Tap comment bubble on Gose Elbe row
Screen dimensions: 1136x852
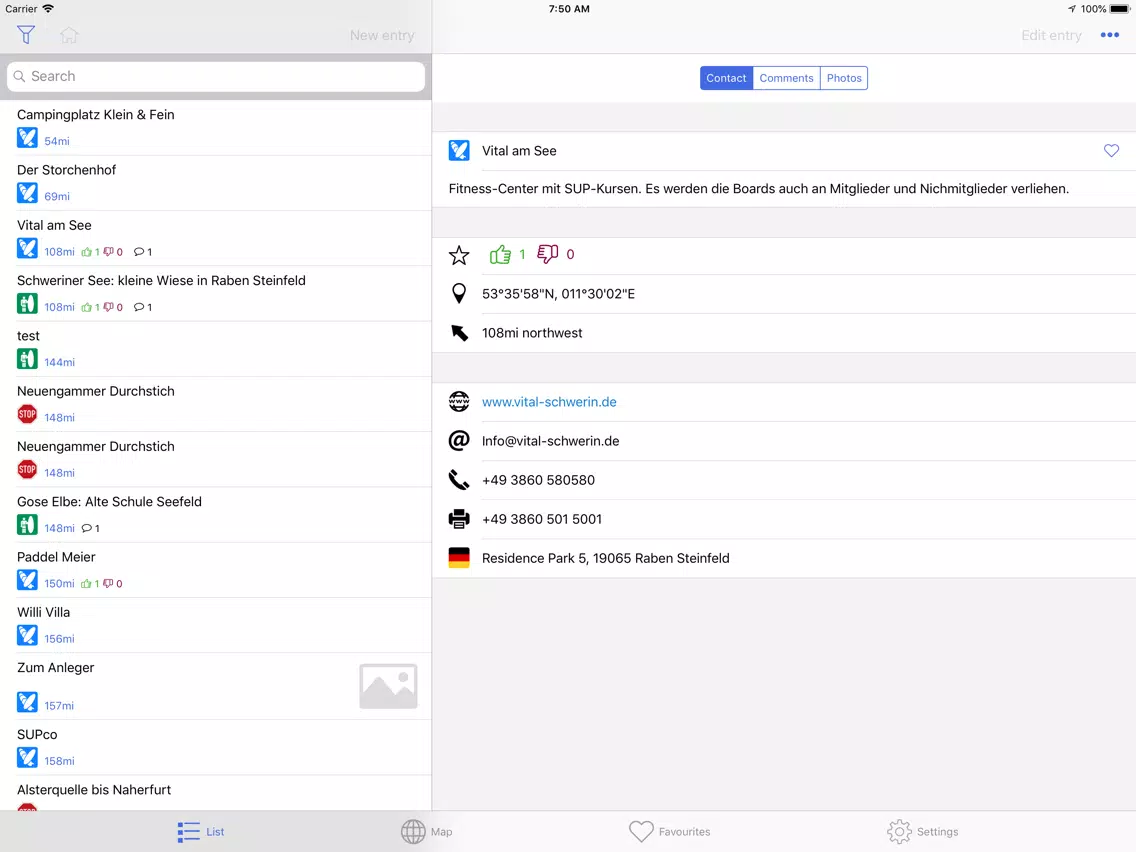[x=87, y=528]
